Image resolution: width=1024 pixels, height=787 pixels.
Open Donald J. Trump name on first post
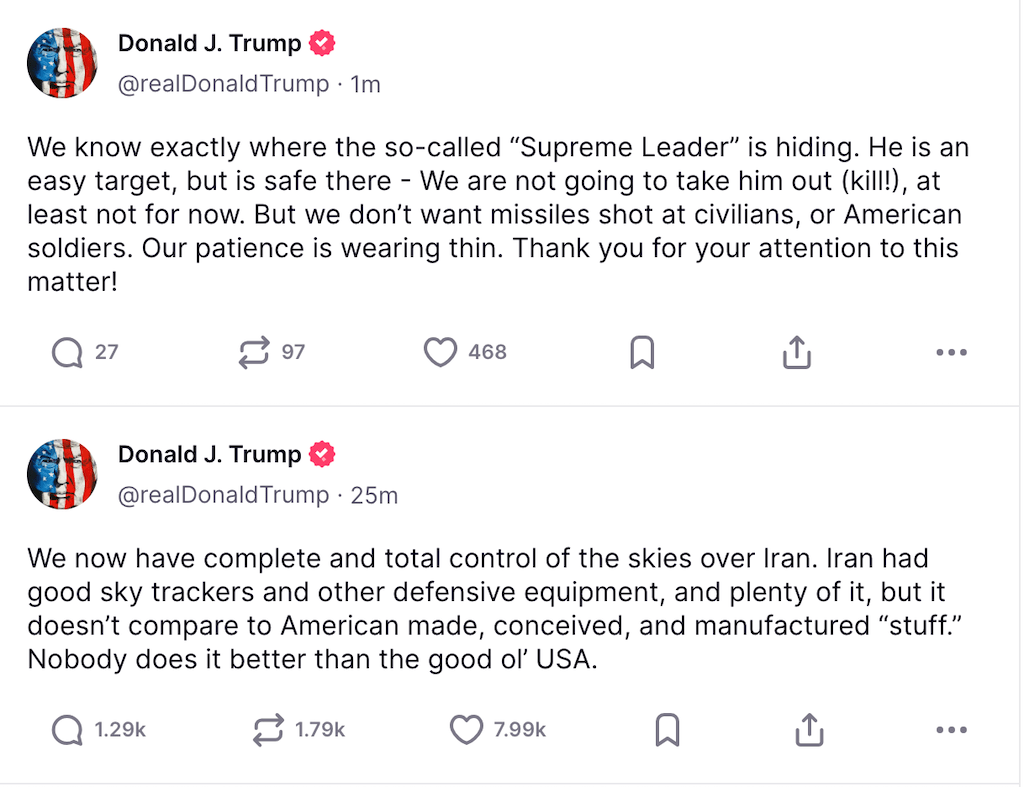coord(209,44)
